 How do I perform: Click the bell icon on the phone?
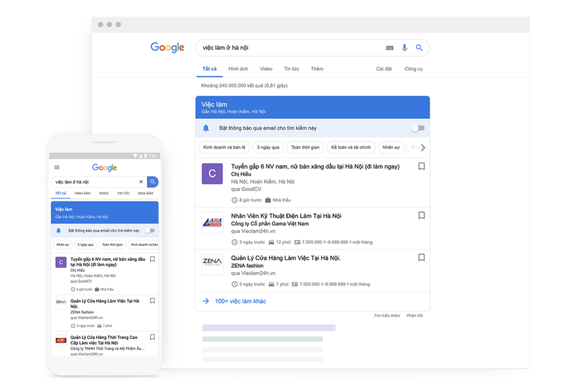point(58,231)
